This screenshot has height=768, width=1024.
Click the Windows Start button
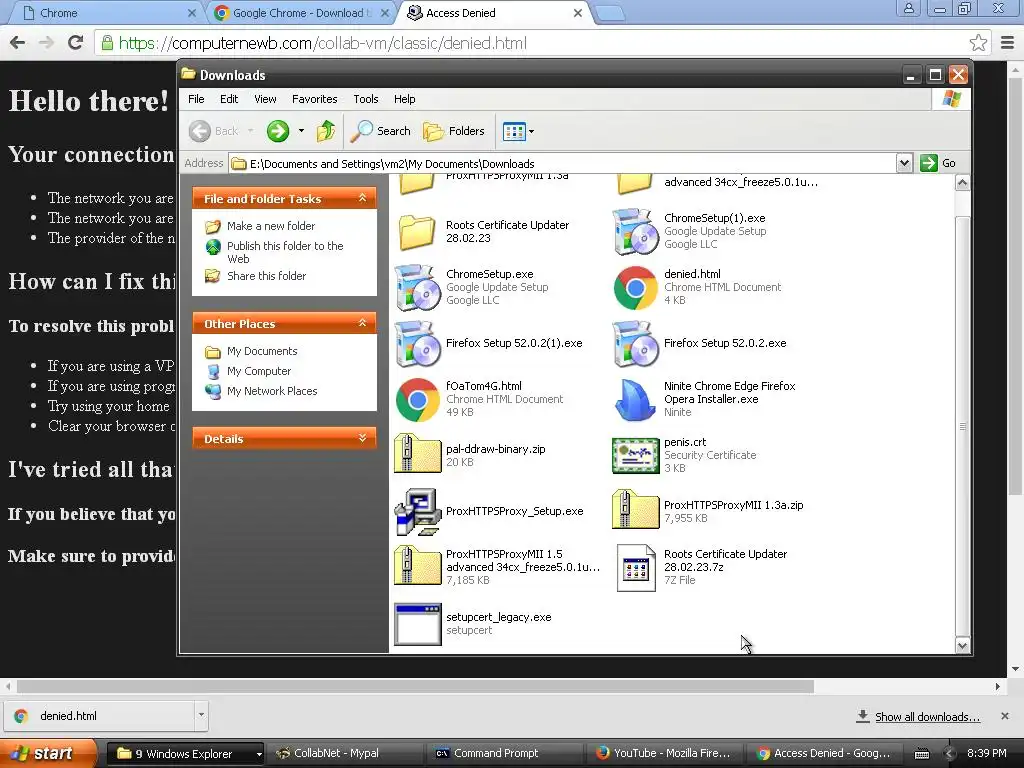[x=48, y=754]
